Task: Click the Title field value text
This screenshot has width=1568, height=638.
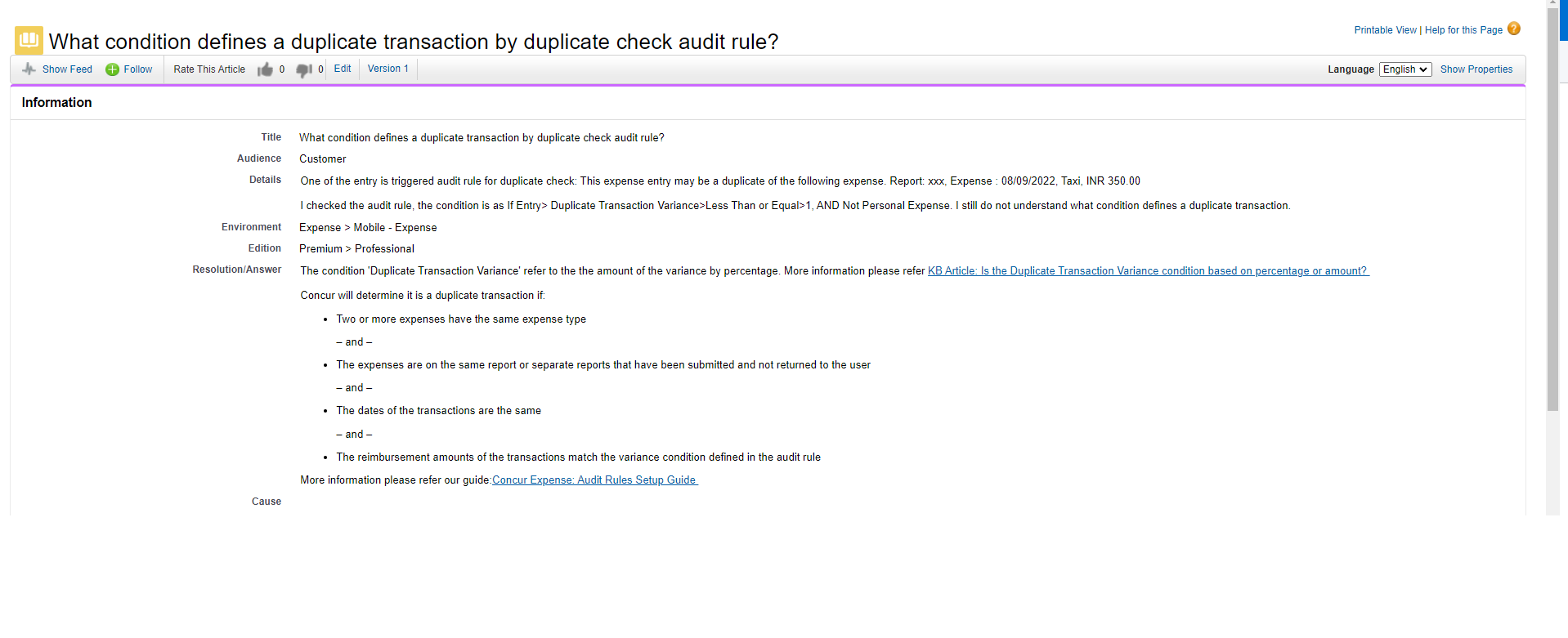Action: coord(482,138)
